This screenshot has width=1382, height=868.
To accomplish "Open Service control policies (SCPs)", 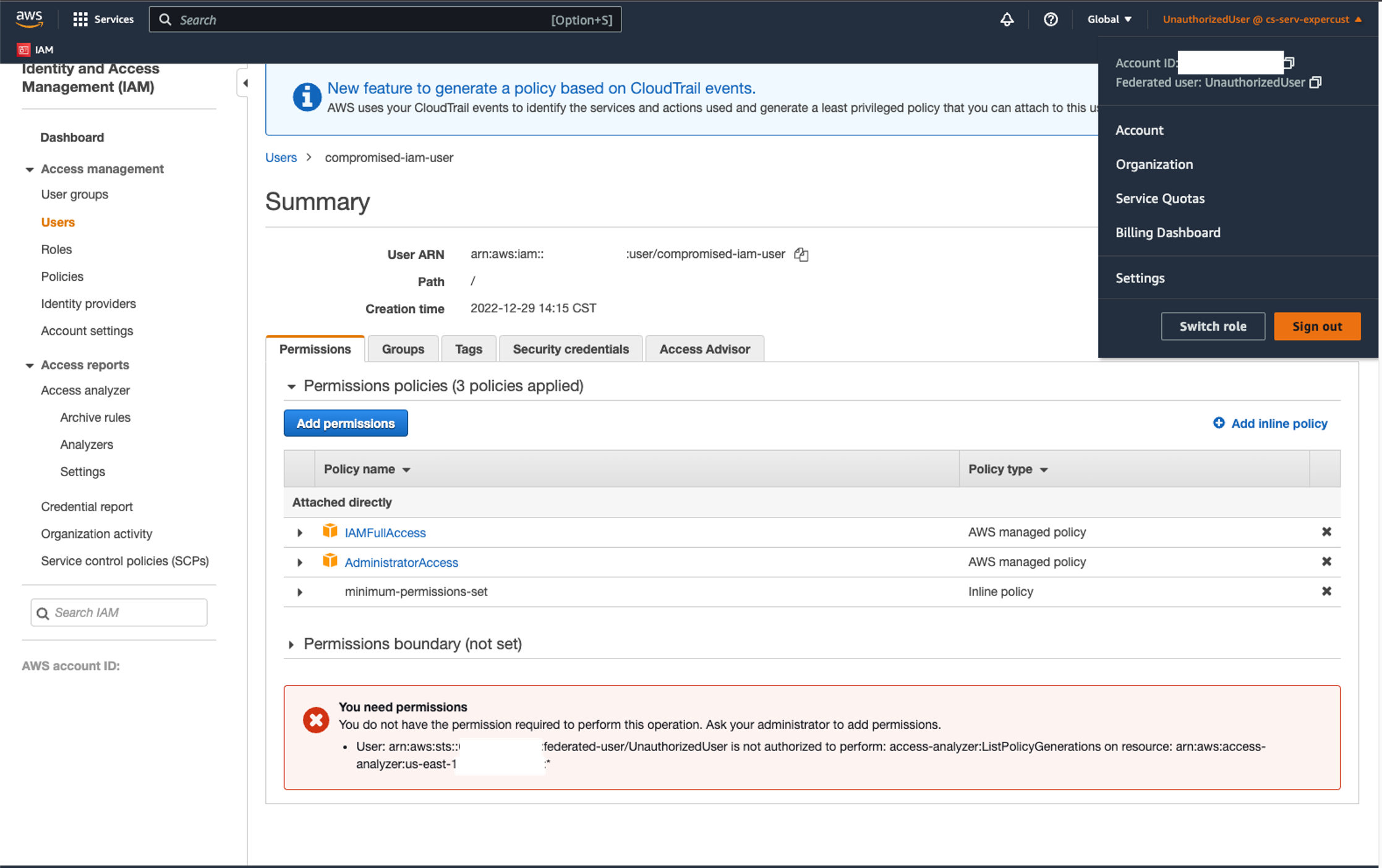I will [x=125, y=561].
